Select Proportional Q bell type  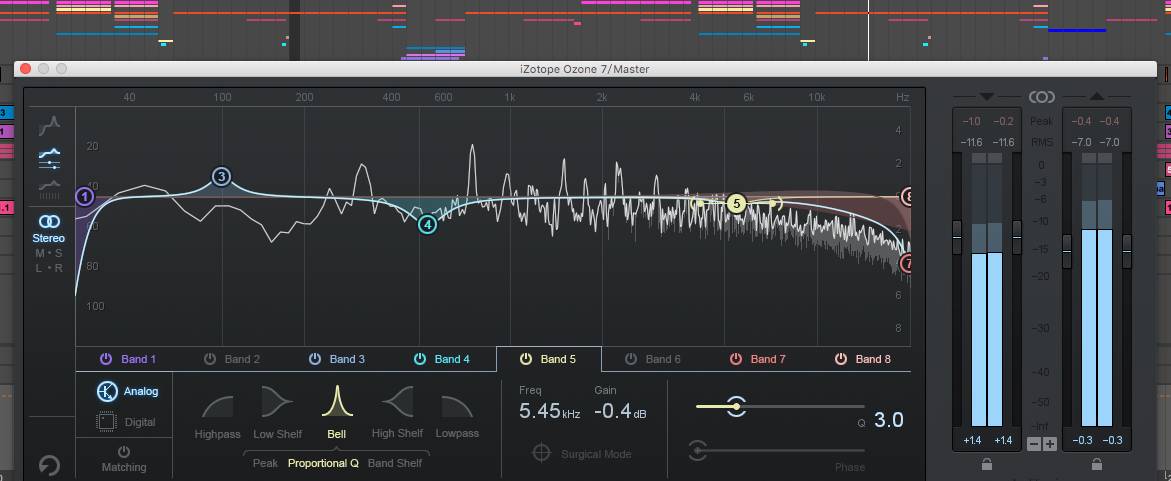pos(323,463)
